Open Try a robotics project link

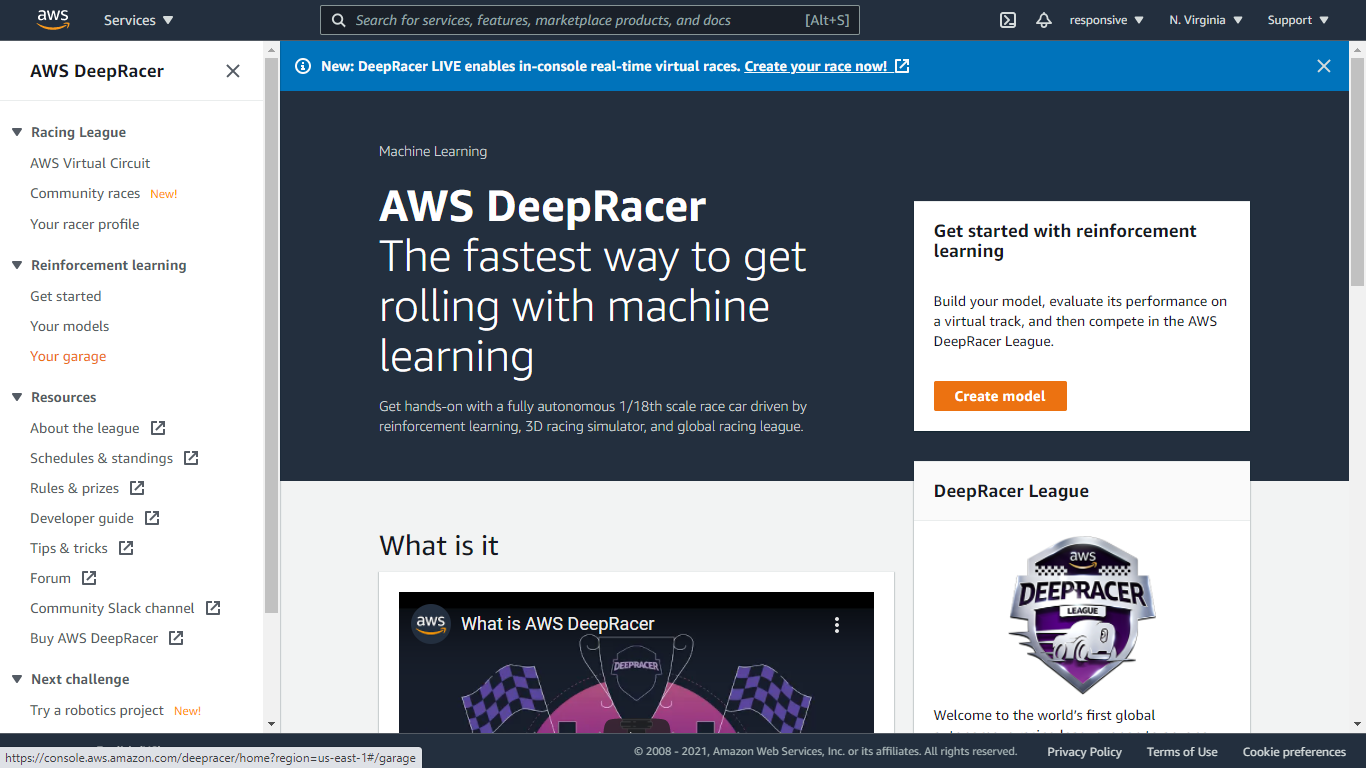(x=97, y=710)
